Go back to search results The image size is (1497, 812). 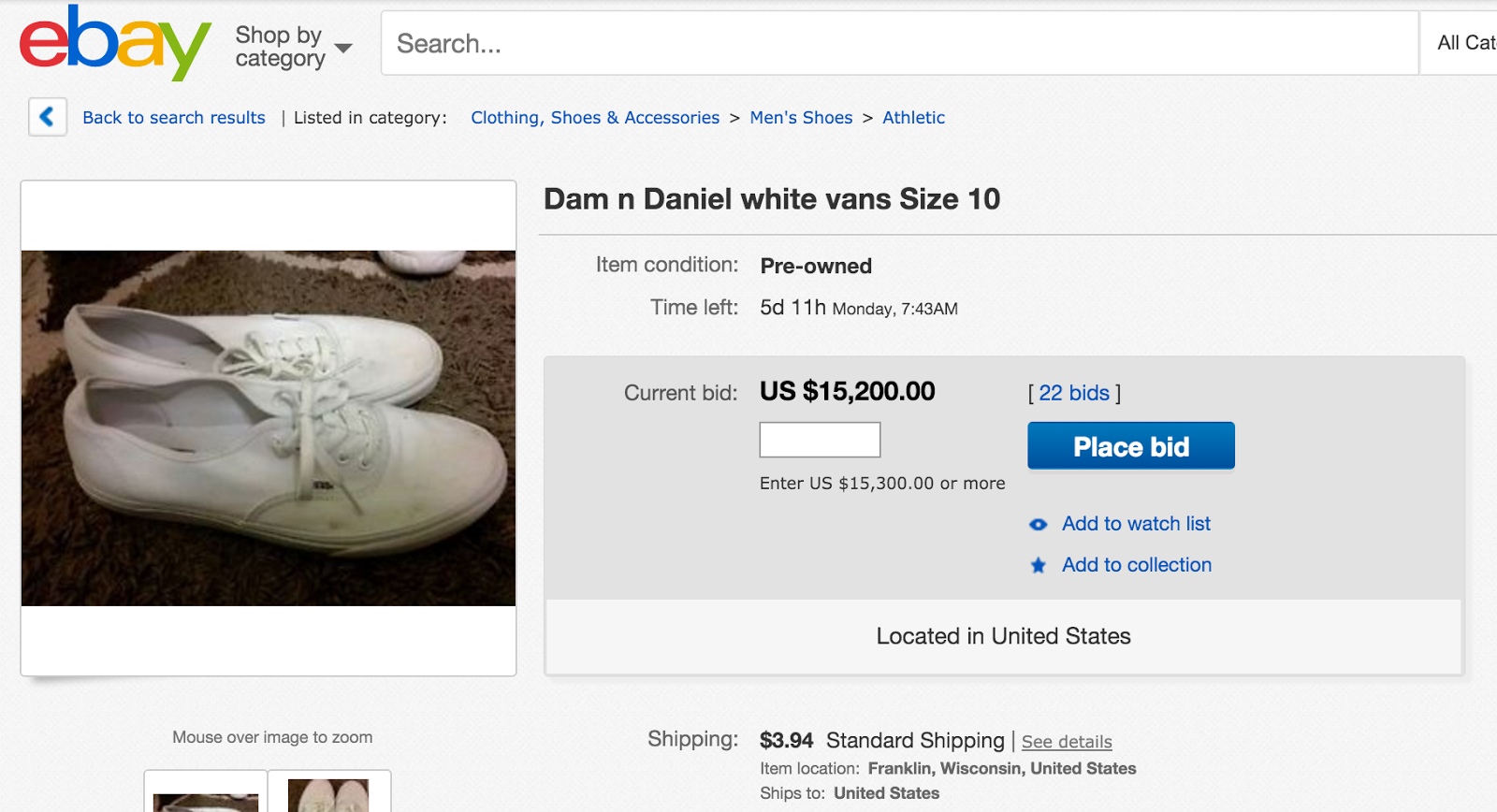pos(174,118)
